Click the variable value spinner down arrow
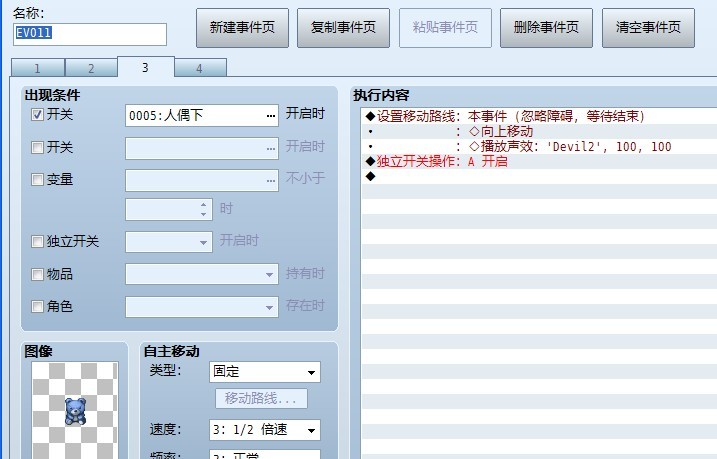 pos(204,214)
